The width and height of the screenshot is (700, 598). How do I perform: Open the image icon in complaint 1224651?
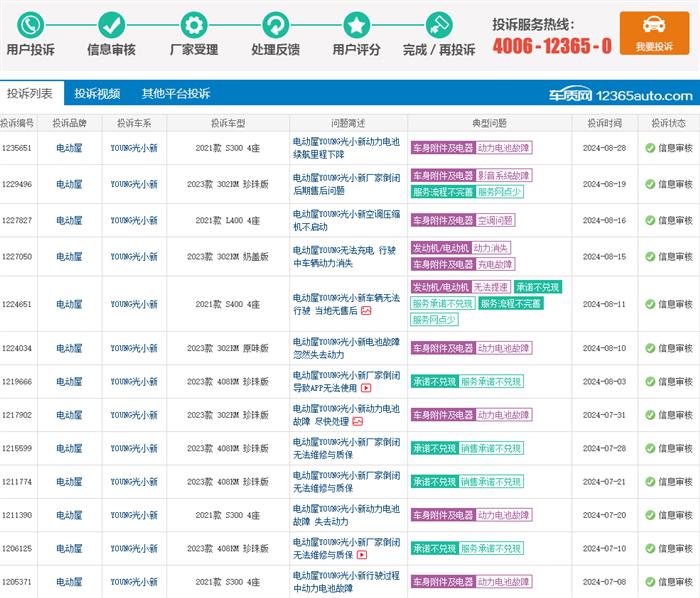366,311
